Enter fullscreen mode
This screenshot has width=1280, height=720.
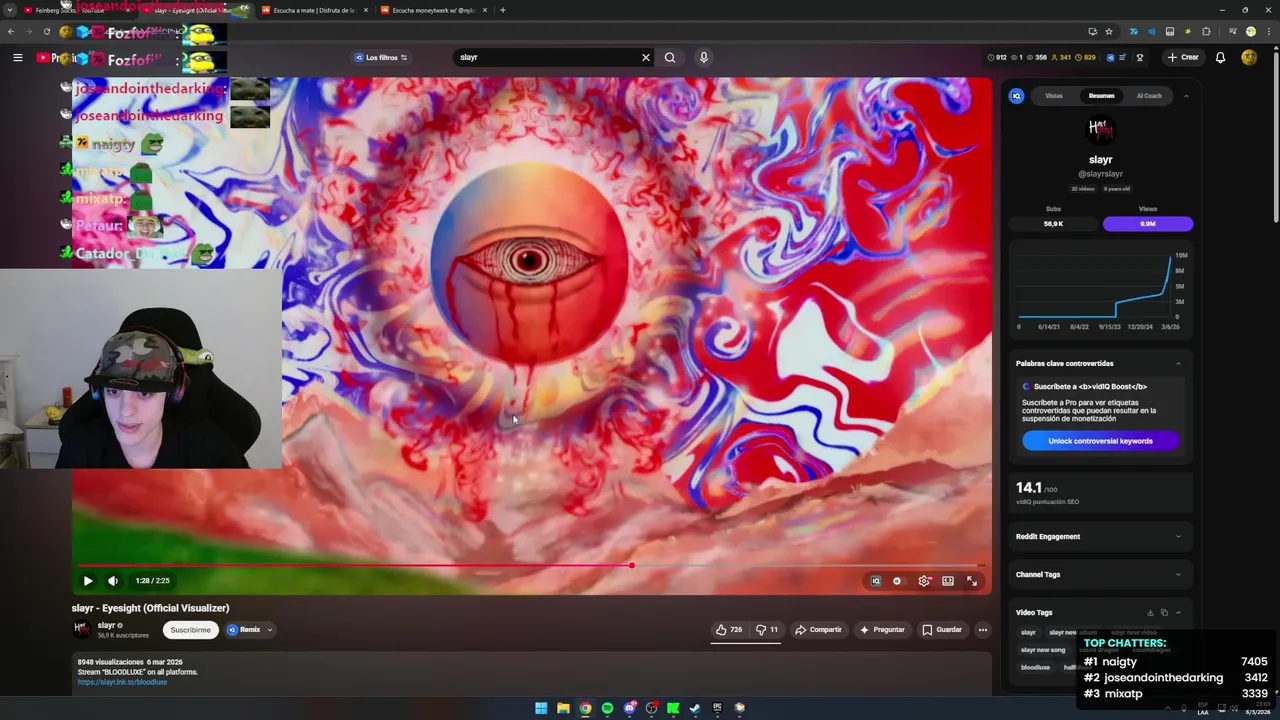click(x=972, y=581)
